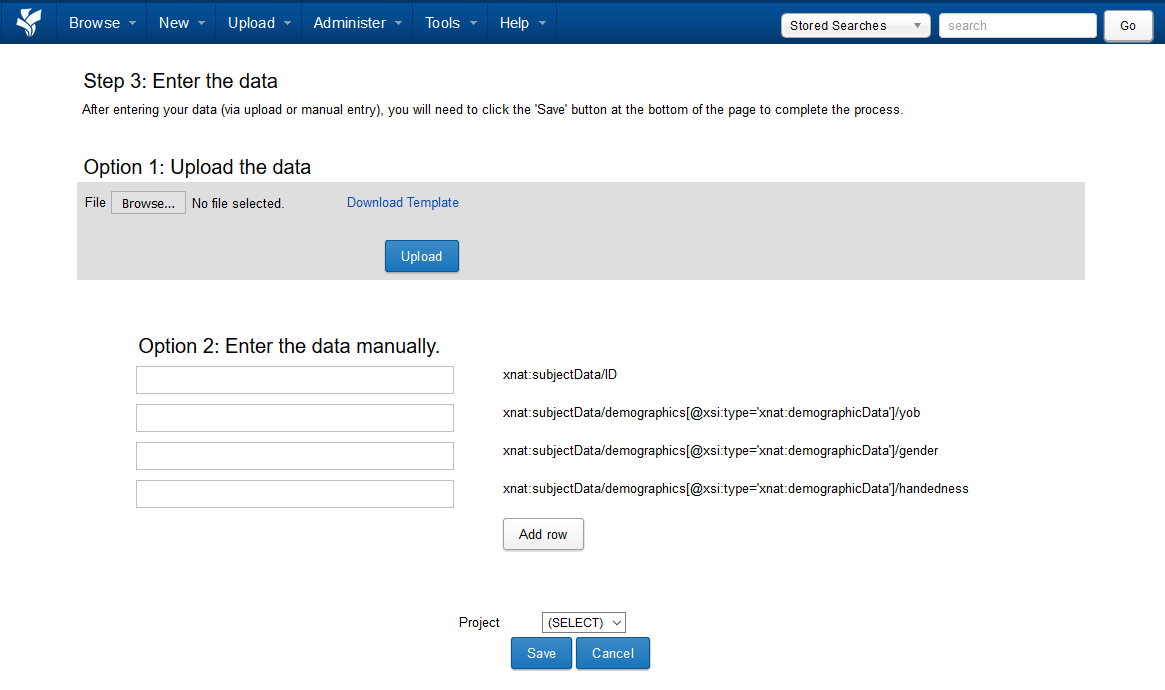Expand the Stored Searches dropdown

tap(855, 26)
